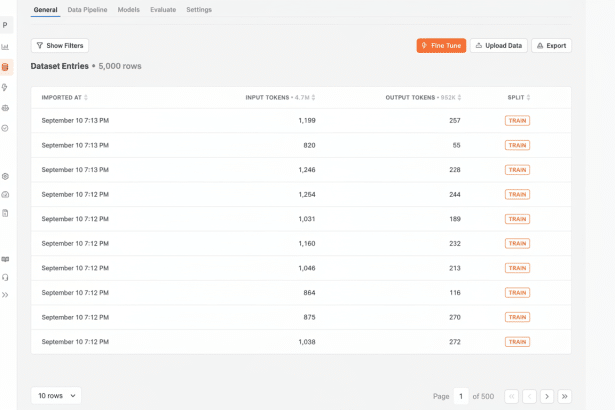615x410 pixels.
Task: Go to first page arrow
Action: [x=511, y=396]
